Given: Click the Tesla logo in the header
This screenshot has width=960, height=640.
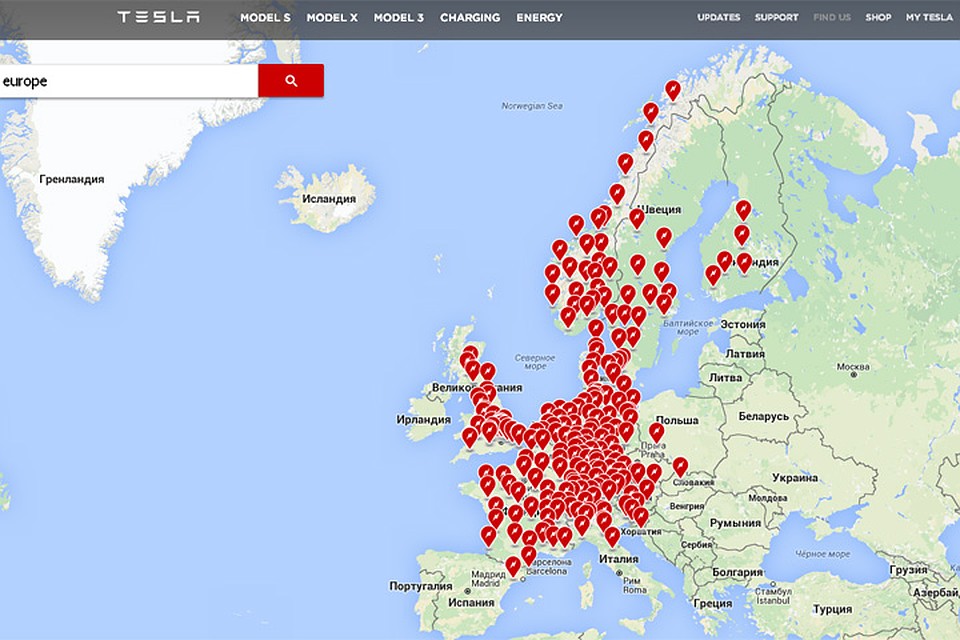Looking at the screenshot, I should click(158, 17).
